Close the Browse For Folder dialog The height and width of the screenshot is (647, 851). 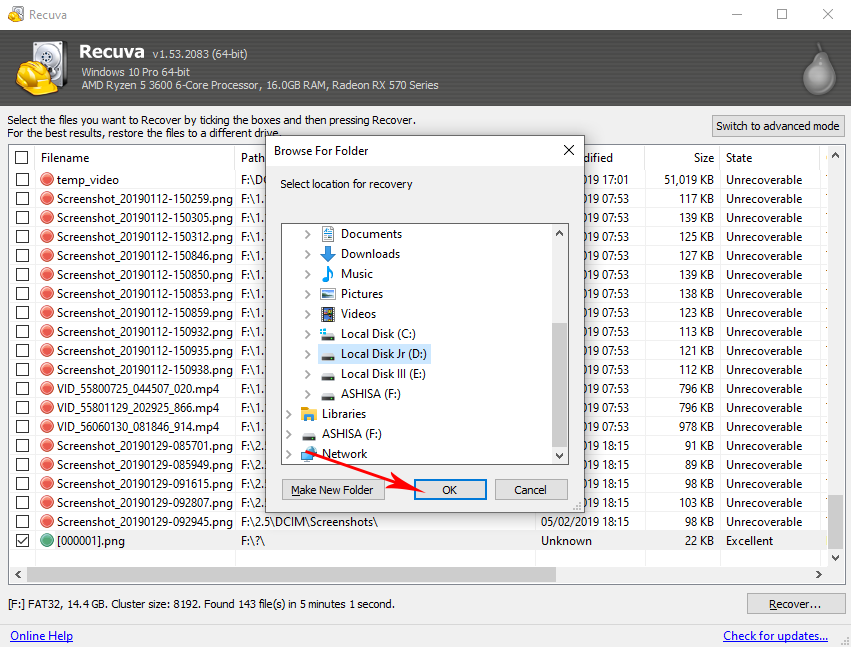click(568, 150)
